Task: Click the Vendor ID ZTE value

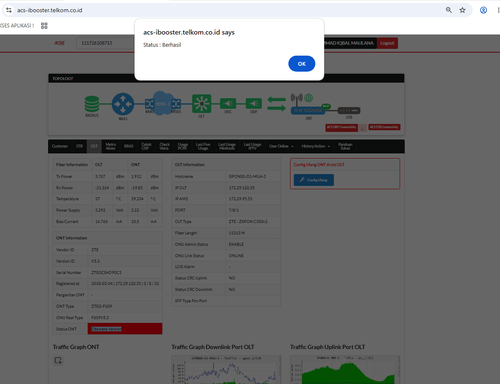Action: pos(95,250)
